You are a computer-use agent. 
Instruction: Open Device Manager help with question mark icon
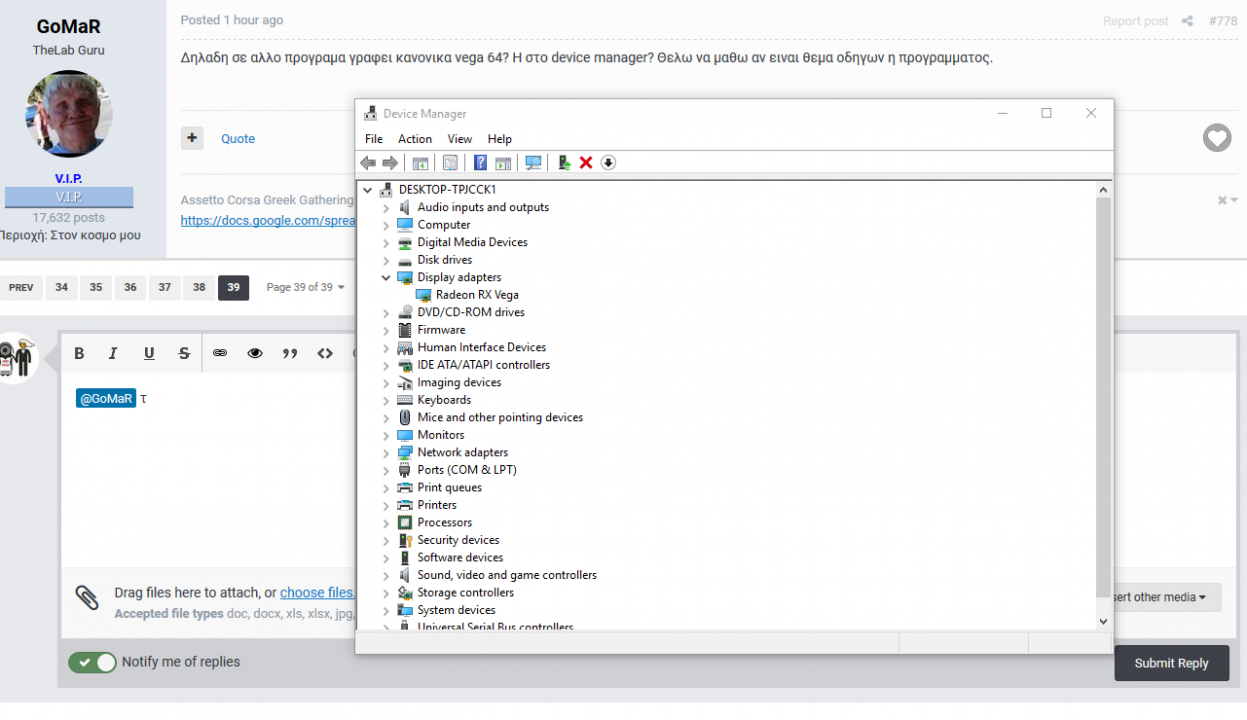pyautogui.click(x=480, y=163)
